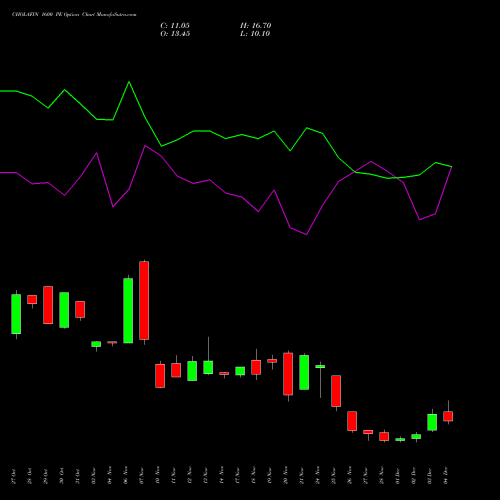Click the 10 Nov date label

click(157, 476)
